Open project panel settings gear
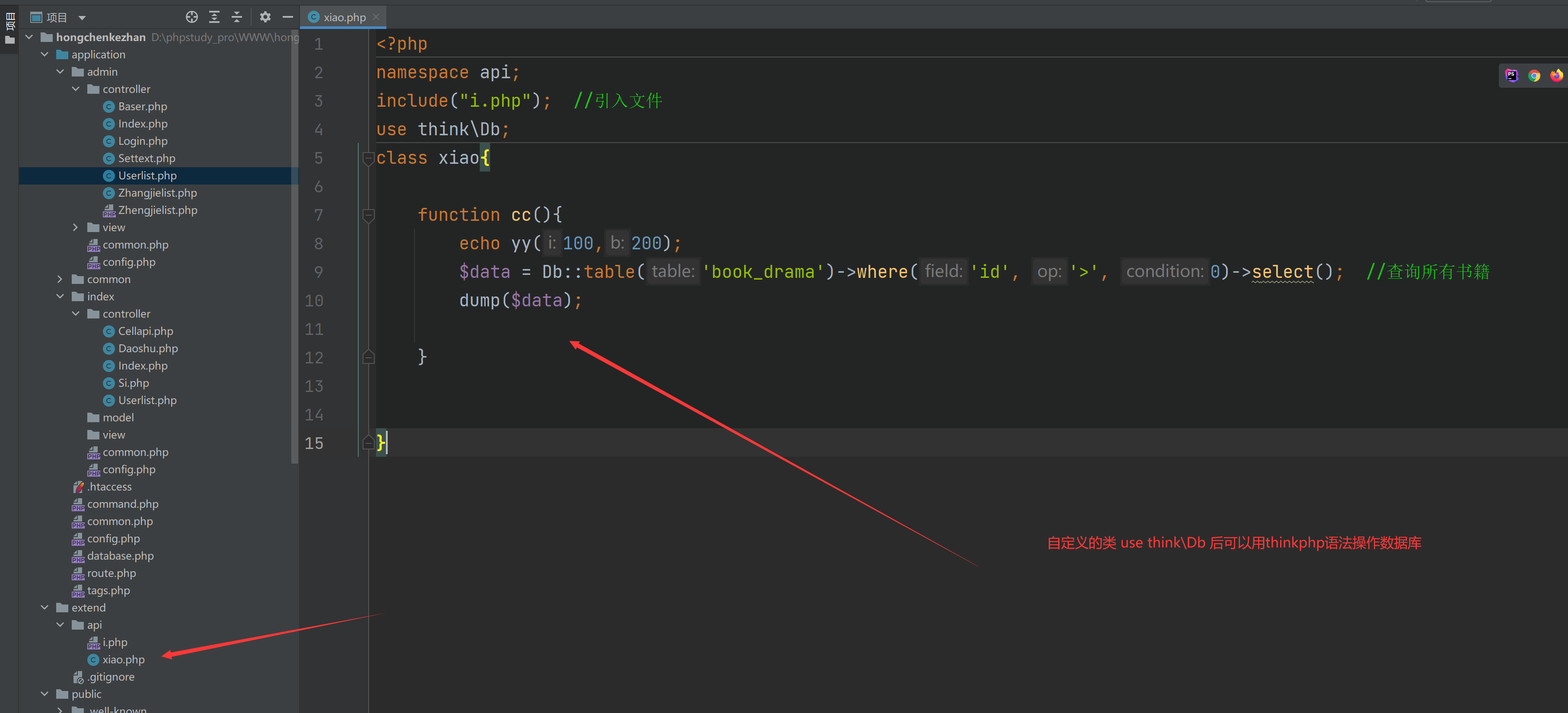This screenshot has height=713, width=1568. (x=265, y=17)
